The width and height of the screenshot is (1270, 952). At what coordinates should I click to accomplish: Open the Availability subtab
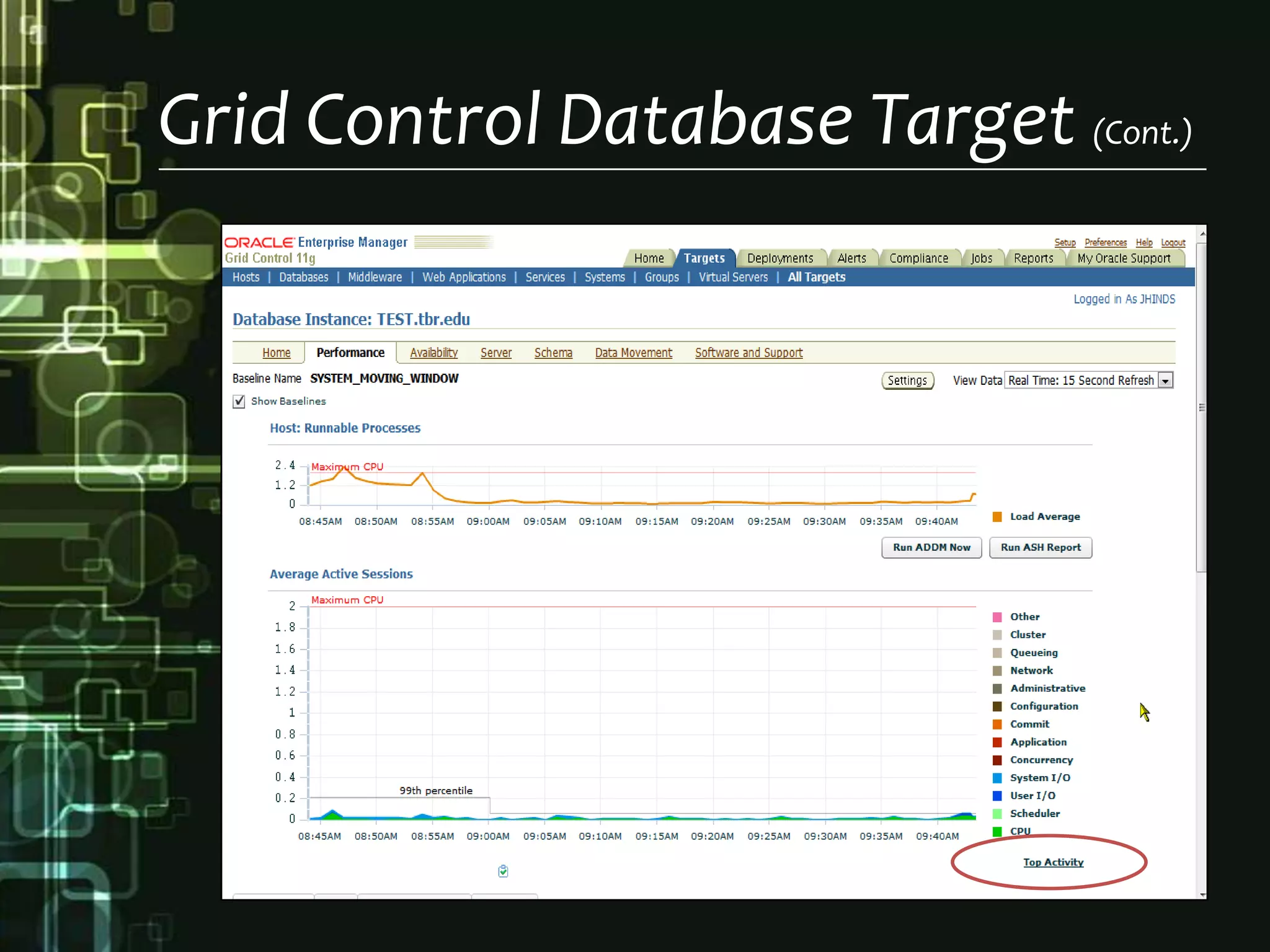tap(433, 353)
